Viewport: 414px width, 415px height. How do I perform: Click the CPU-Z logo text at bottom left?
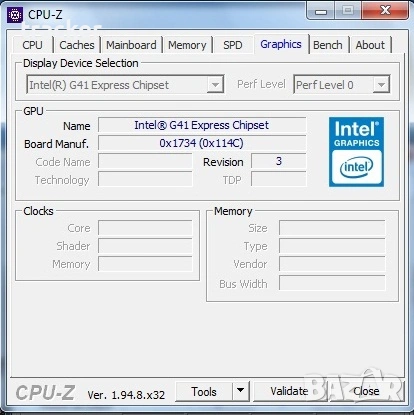click(45, 392)
